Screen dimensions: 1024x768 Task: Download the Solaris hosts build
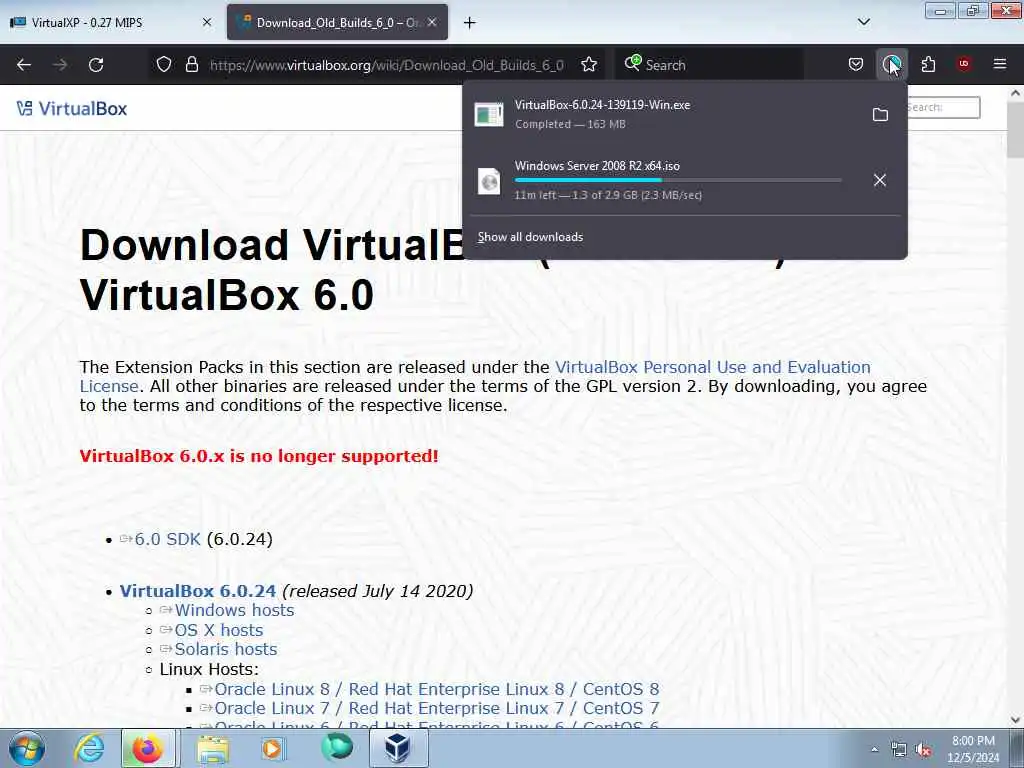click(x=225, y=649)
